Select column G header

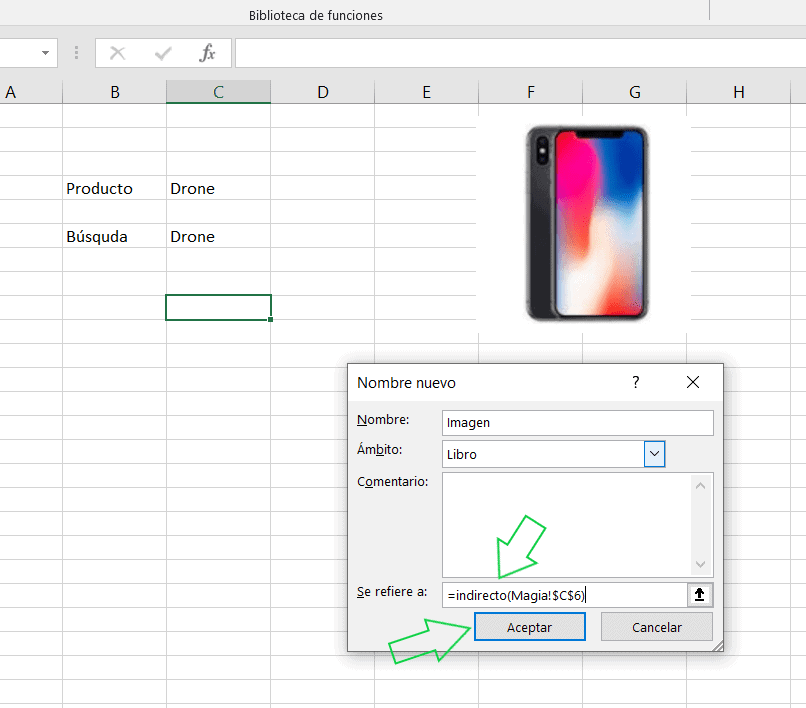point(635,92)
